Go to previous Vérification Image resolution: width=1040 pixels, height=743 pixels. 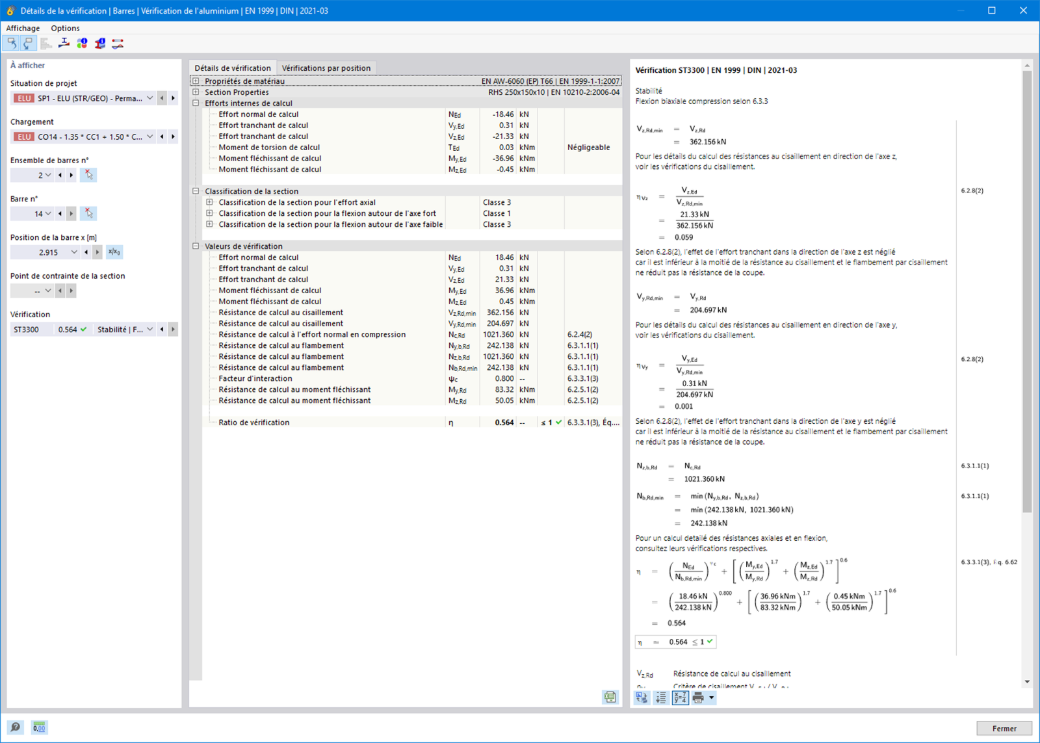(x=162, y=329)
